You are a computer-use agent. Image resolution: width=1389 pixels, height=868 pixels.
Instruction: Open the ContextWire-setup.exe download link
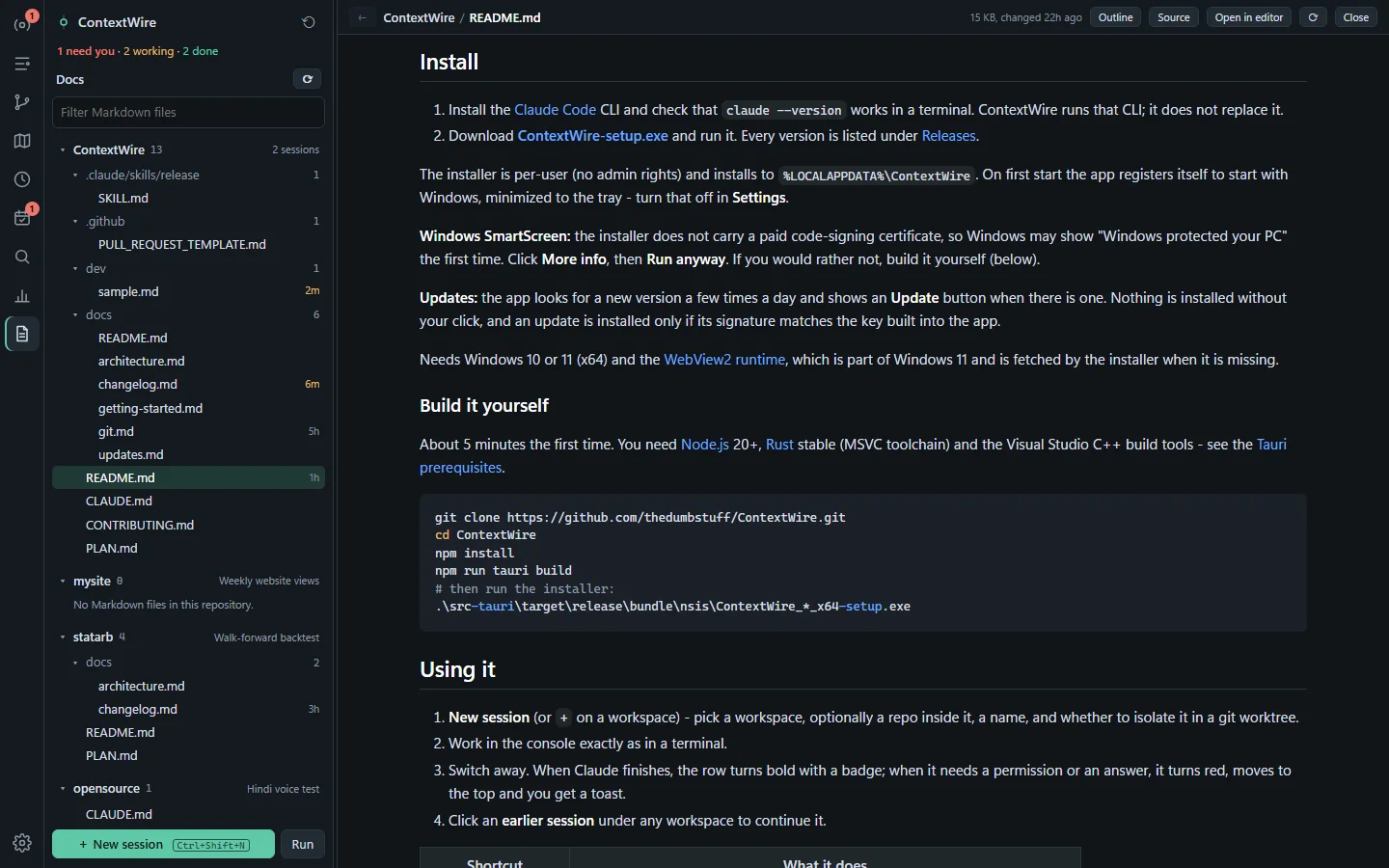point(592,136)
